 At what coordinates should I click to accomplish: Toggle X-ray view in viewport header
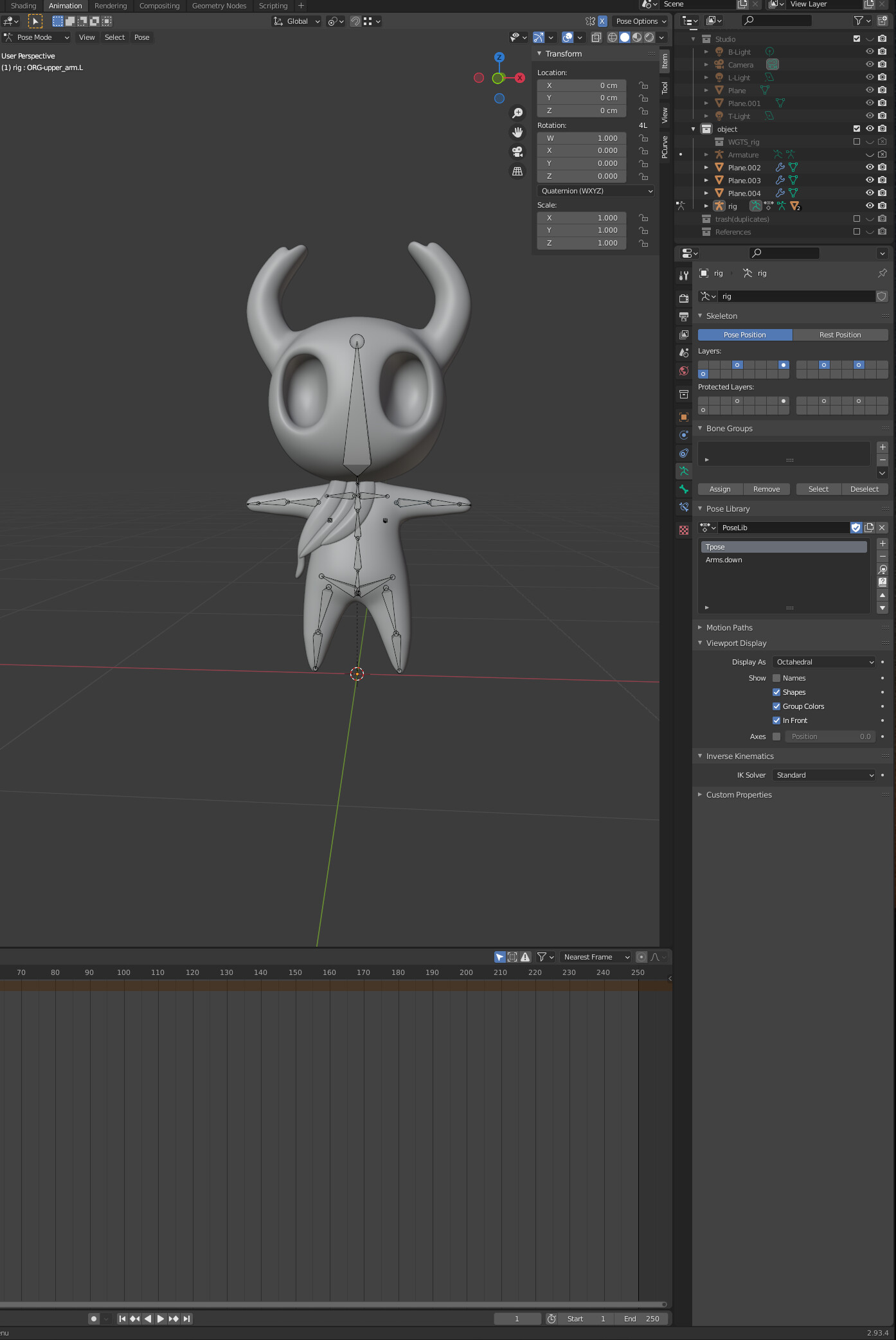596,38
